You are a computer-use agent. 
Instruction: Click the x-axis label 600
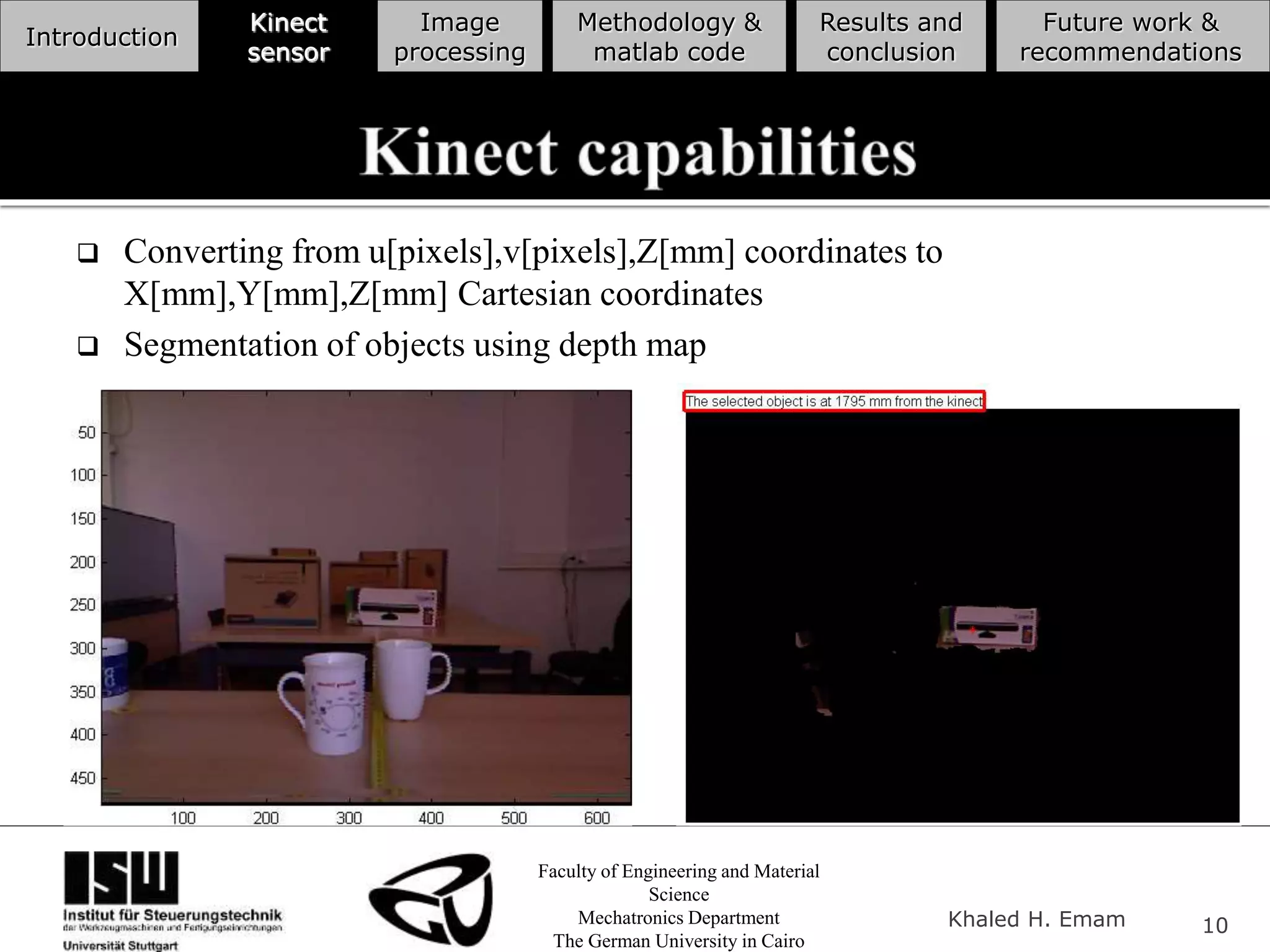point(597,818)
